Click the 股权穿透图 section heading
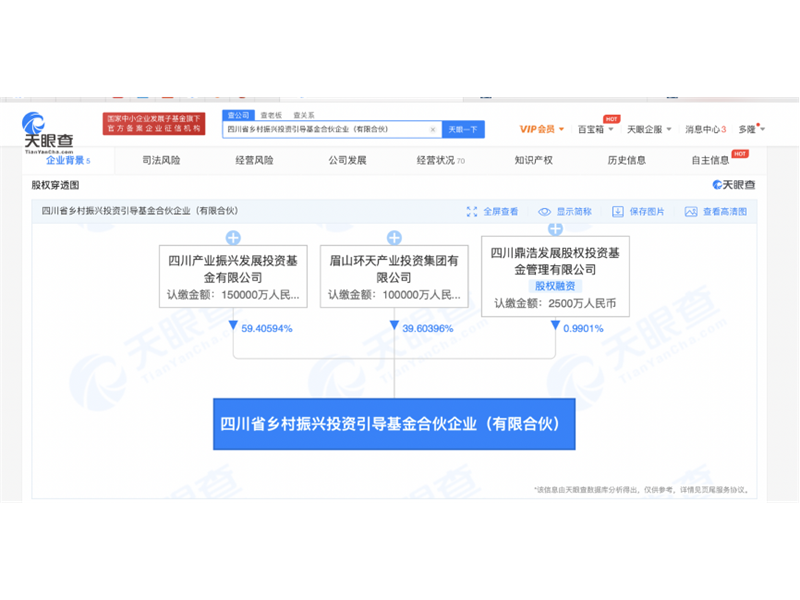The height and width of the screenshot is (600, 800). [55, 185]
